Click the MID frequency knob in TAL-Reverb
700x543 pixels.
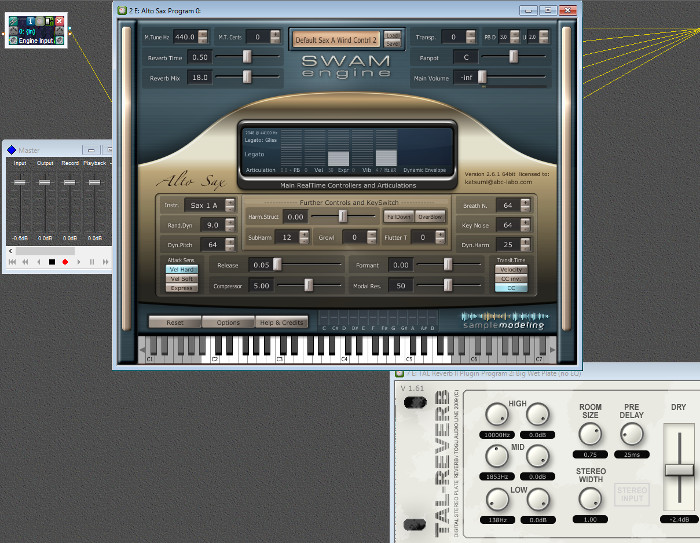click(497, 456)
